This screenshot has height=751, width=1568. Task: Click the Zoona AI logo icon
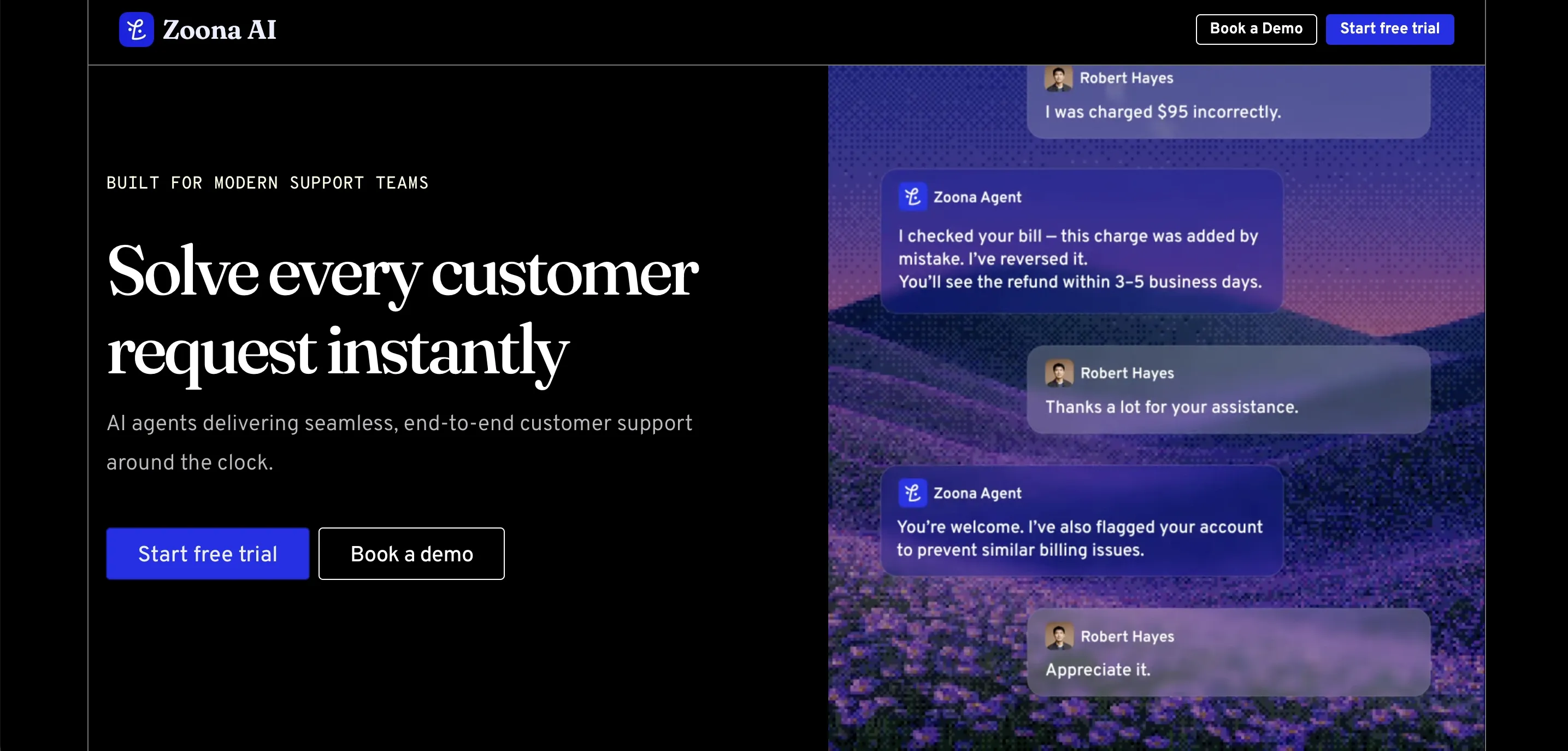137,29
